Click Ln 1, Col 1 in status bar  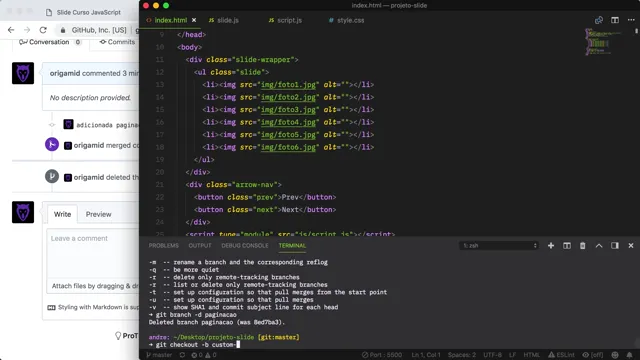(x=426, y=355)
